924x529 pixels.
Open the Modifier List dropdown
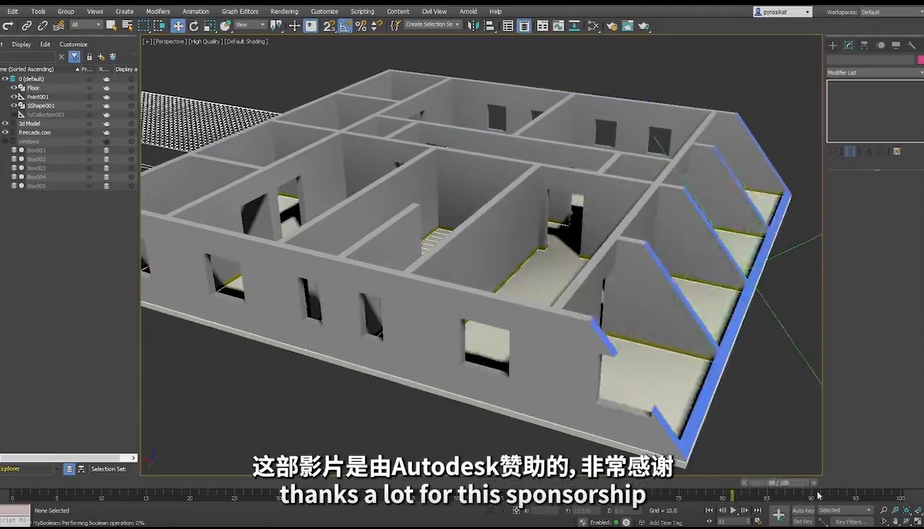875,72
